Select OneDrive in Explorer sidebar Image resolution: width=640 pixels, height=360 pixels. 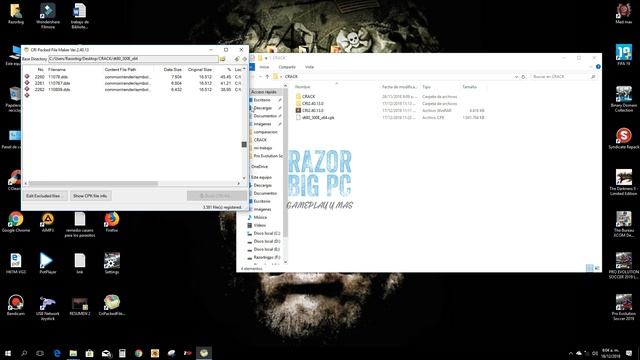[x=259, y=167]
